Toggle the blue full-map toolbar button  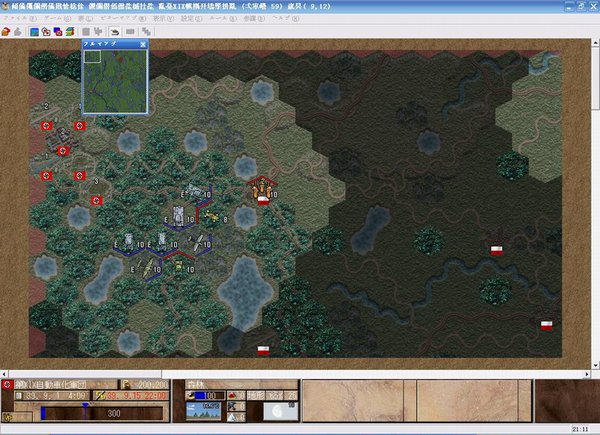[x=34, y=31]
